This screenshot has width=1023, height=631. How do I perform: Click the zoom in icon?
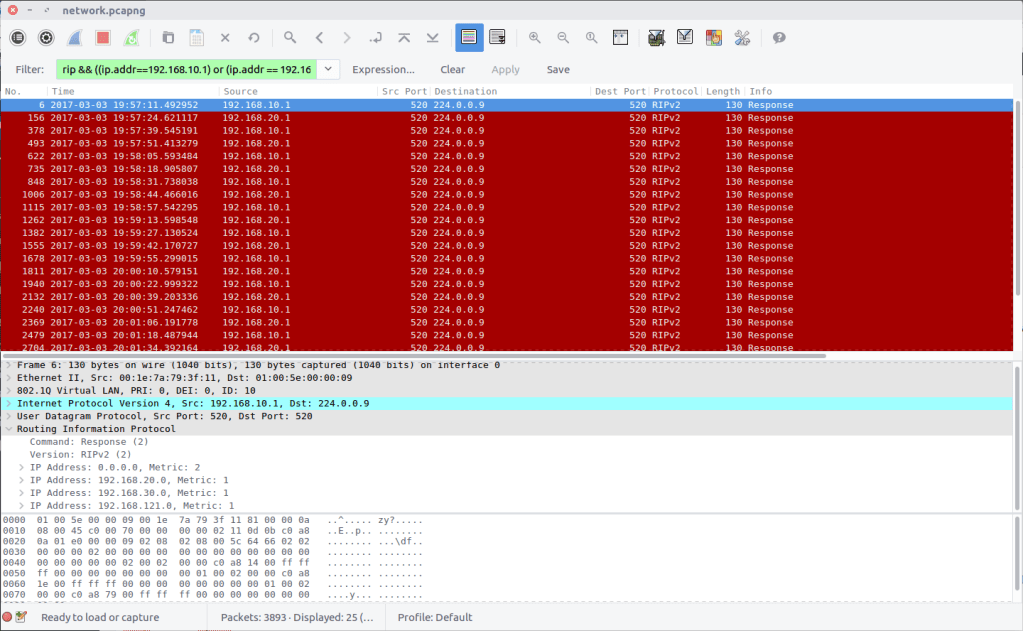pos(535,38)
